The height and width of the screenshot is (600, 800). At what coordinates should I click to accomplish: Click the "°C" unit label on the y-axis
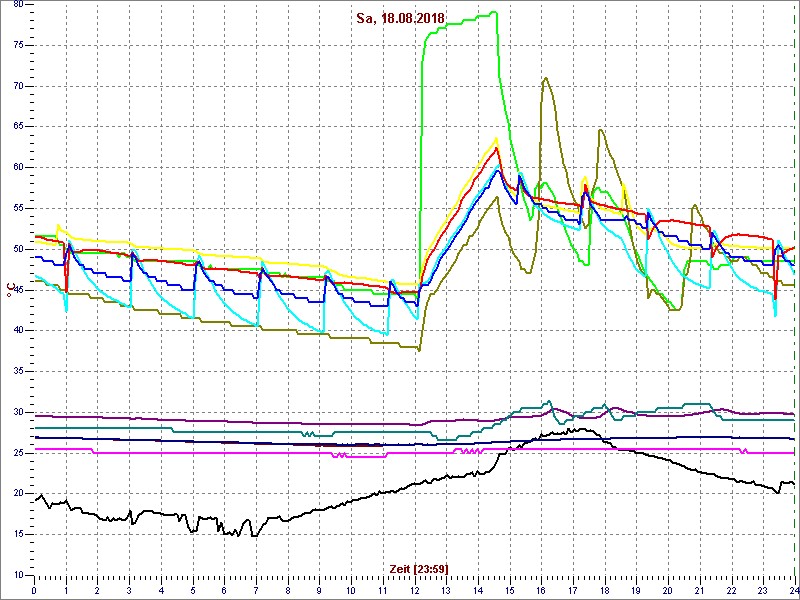coord(10,291)
